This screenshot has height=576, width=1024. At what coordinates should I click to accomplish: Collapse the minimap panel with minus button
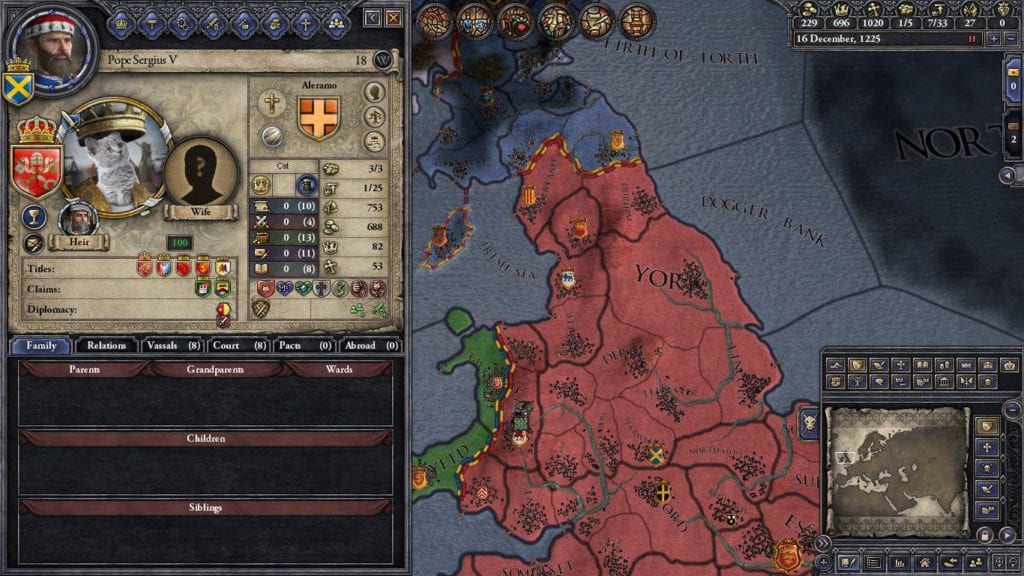point(1012,409)
